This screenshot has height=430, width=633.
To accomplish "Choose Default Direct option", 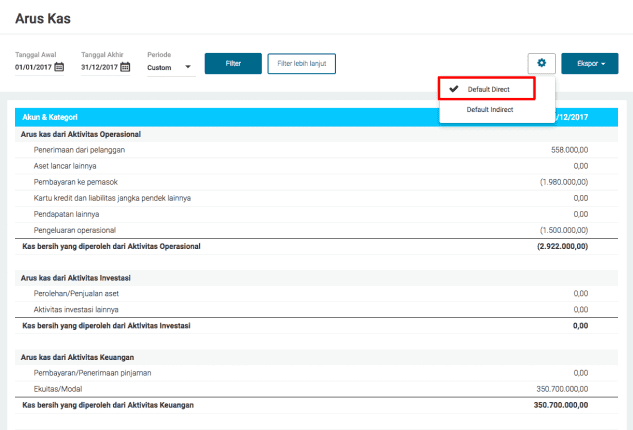I will [x=487, y=89].
